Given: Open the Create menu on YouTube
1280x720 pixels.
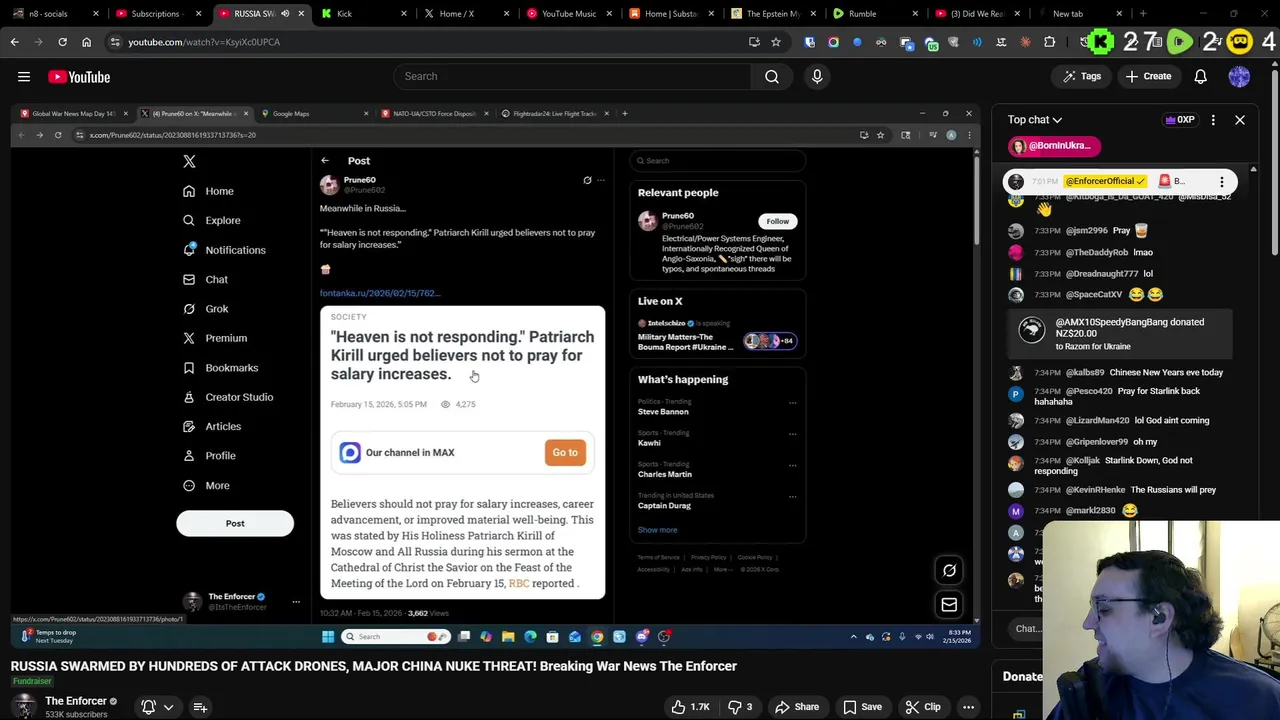Looking at the screenshot, I should 1148,76.
